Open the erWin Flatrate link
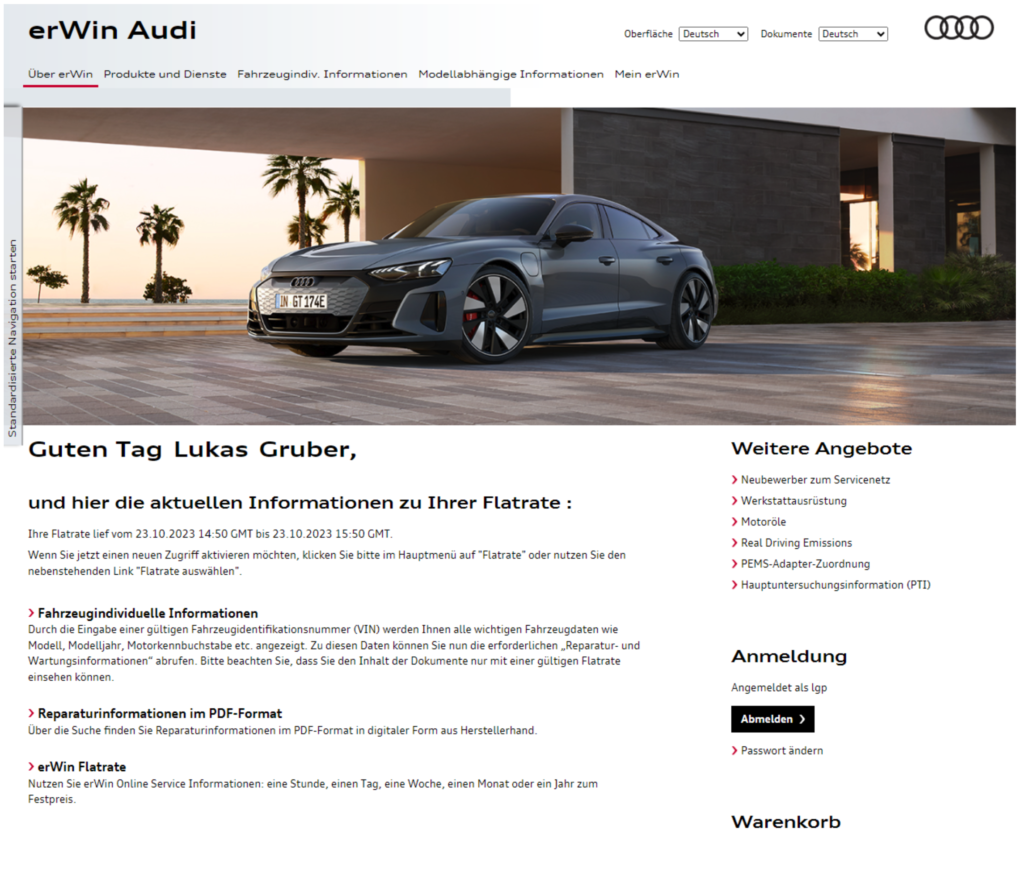This screenshot has width=1024, height=876. tap(82, 767)
